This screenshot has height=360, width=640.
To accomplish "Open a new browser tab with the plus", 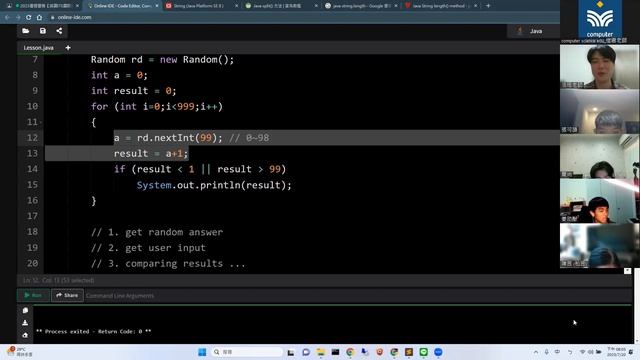I will pyautogui.click(x=488, y=6).
